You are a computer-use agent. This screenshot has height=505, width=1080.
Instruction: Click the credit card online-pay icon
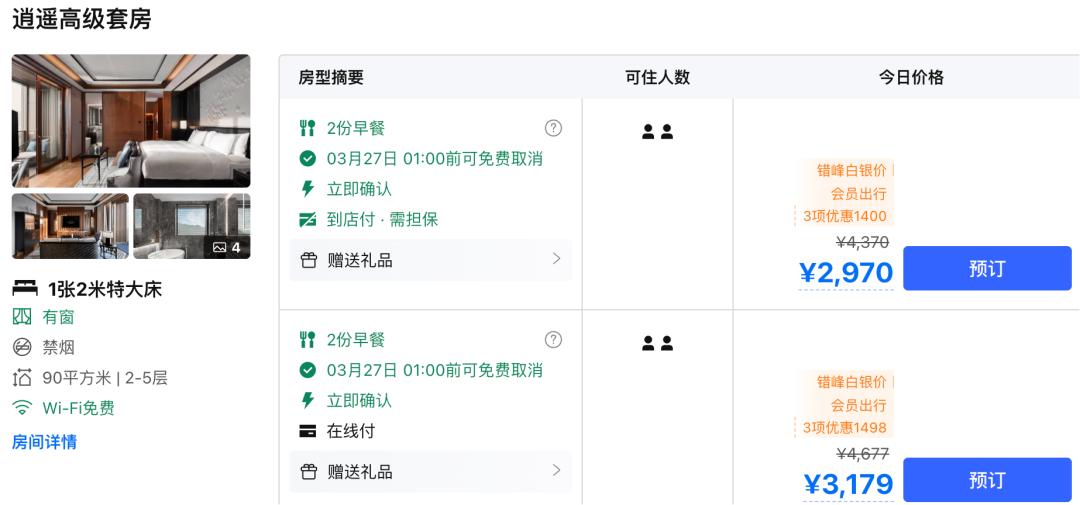point(308,431)
